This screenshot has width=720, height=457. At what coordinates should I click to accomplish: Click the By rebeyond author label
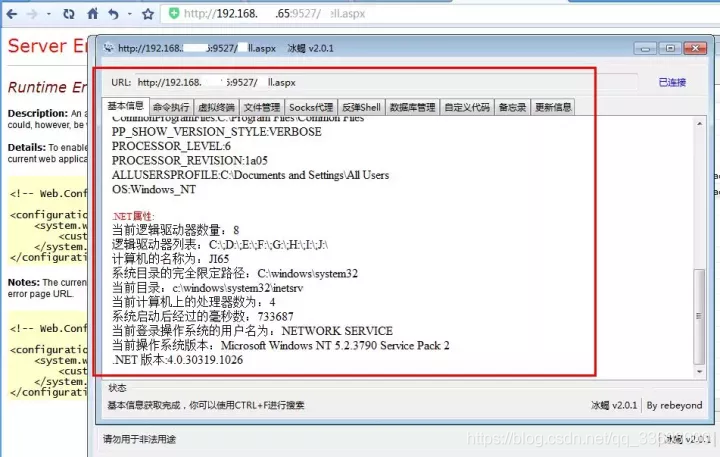point(674,406)
